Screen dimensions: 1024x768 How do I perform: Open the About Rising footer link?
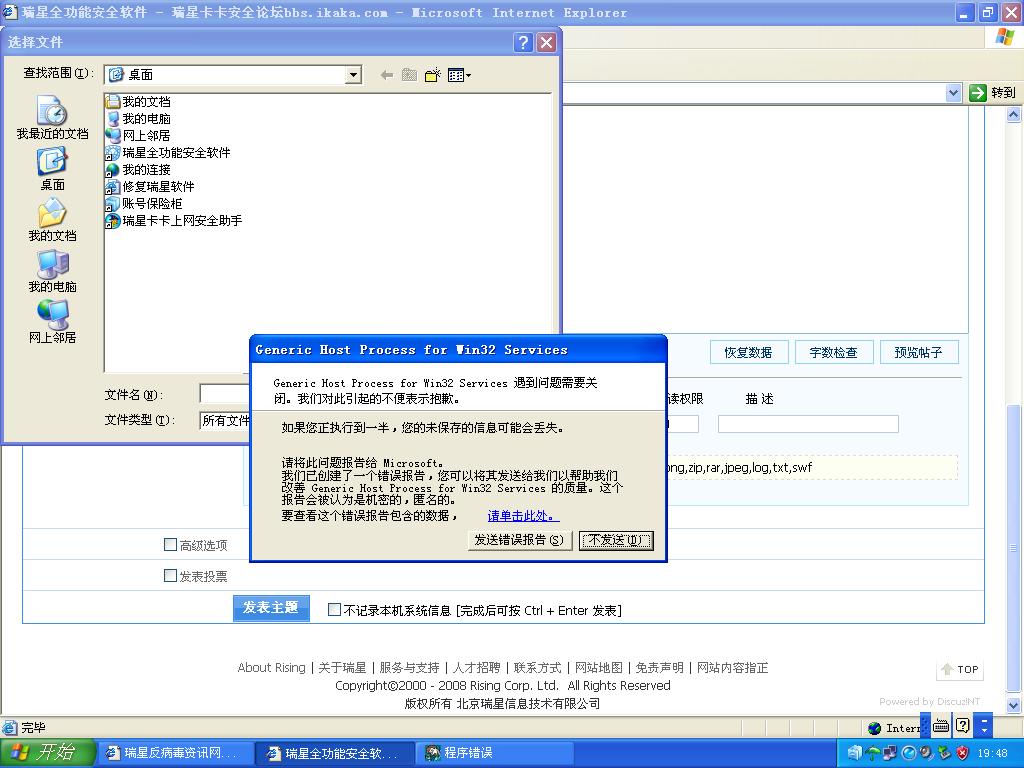pos(271,667)
